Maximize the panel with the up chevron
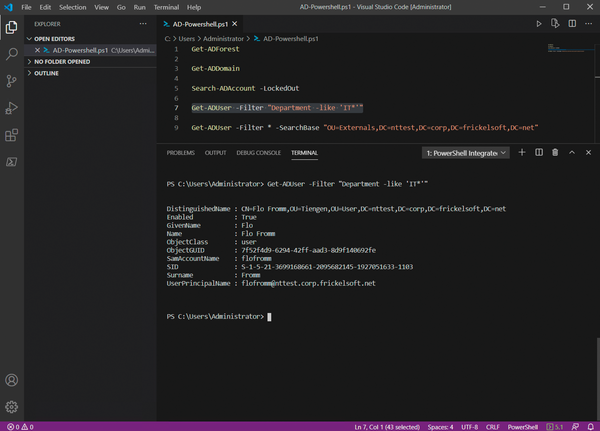Image resolution: width=600 pixels, height=431 pixels. click(x=572, y=153)
